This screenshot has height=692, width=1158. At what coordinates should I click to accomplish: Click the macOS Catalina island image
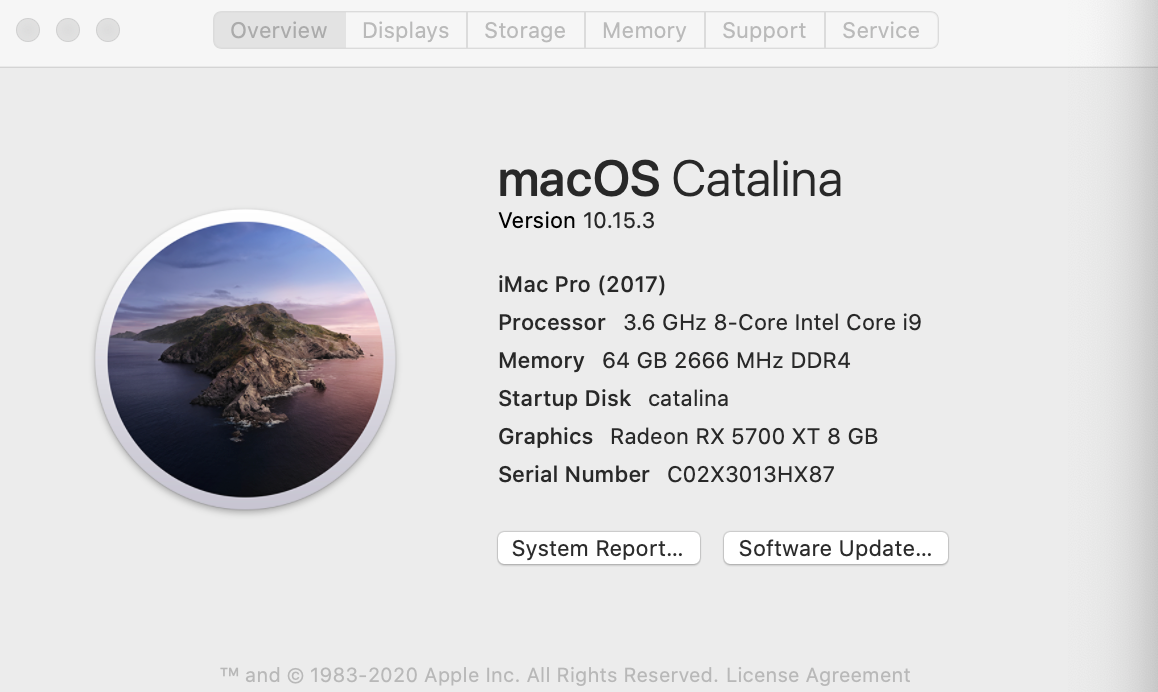click(x=245, y=360)
